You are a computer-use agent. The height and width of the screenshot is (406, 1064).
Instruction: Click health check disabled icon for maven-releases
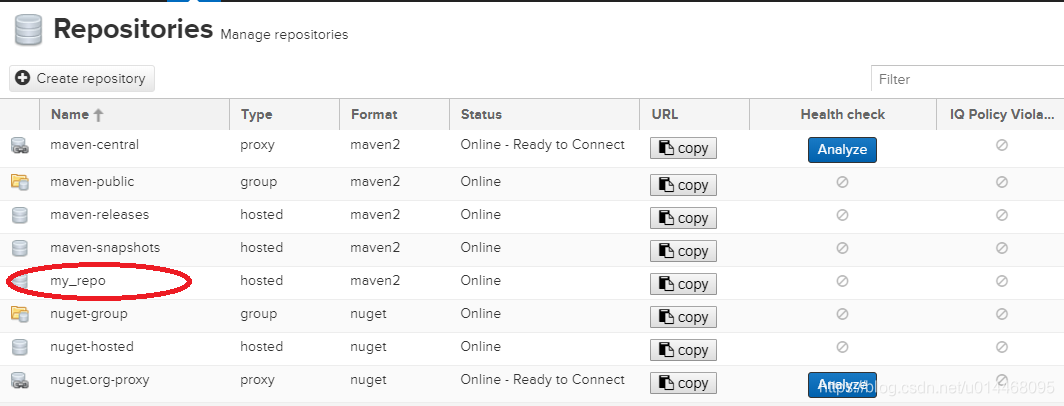842,215
